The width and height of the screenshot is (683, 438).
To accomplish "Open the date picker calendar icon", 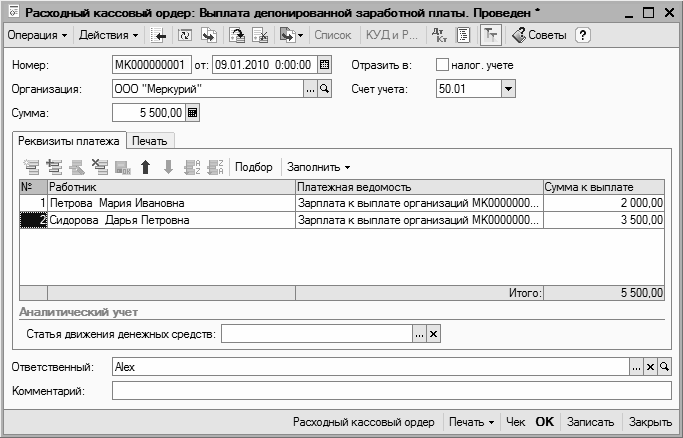I will (x=324, y=65).
